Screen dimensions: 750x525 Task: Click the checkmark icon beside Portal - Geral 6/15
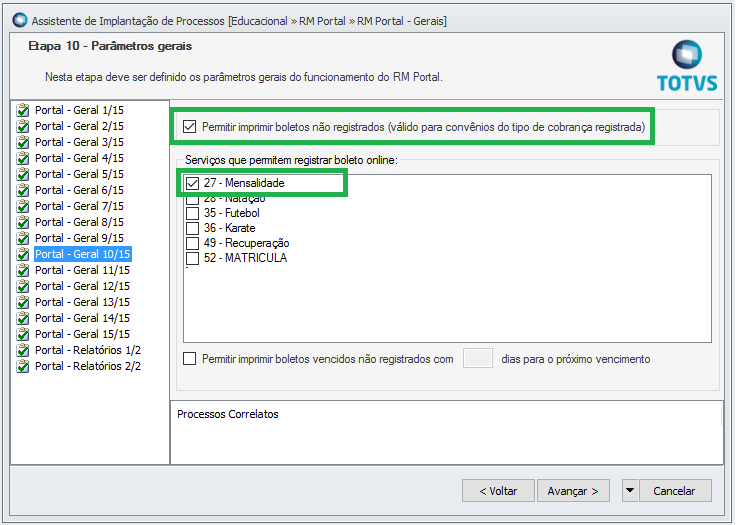click(22, 190)
